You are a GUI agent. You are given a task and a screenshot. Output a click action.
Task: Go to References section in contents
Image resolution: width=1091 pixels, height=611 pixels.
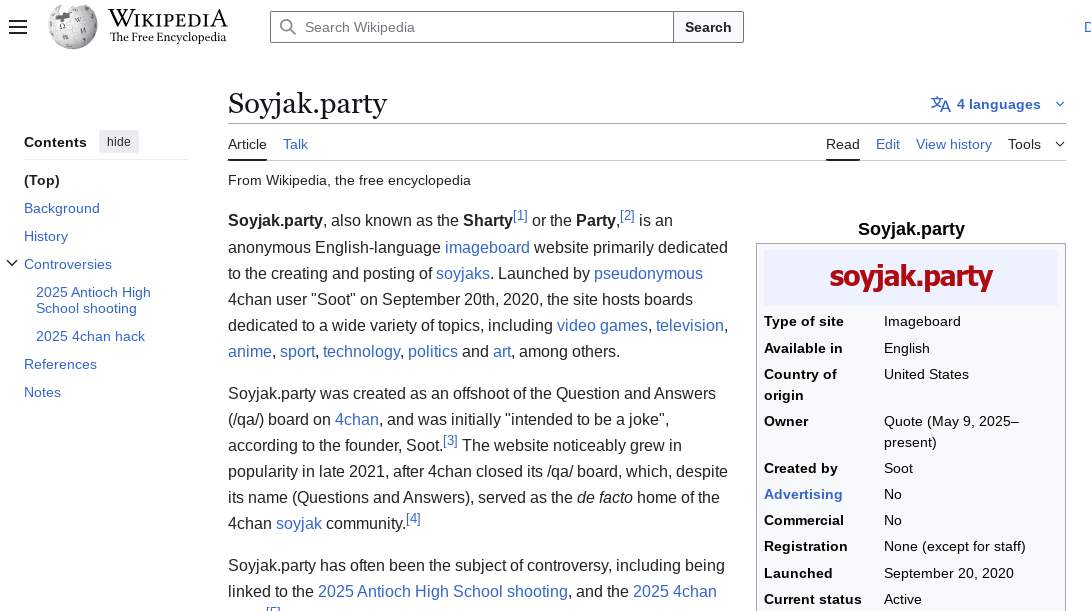click(61, 364)
